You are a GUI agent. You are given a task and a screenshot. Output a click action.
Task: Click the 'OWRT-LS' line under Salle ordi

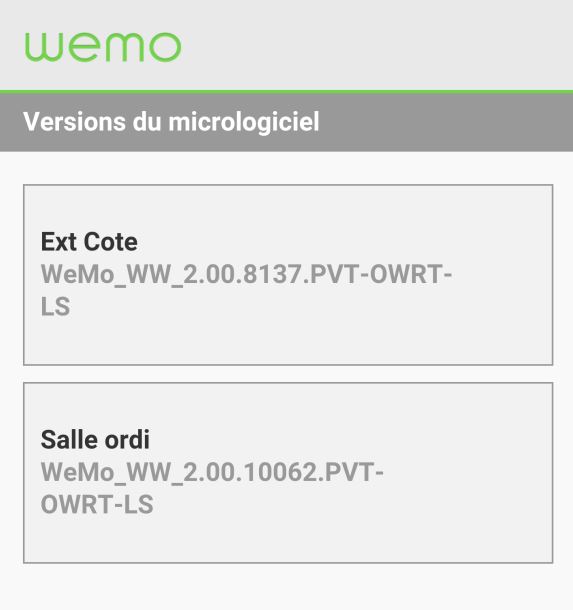(97, 505)
